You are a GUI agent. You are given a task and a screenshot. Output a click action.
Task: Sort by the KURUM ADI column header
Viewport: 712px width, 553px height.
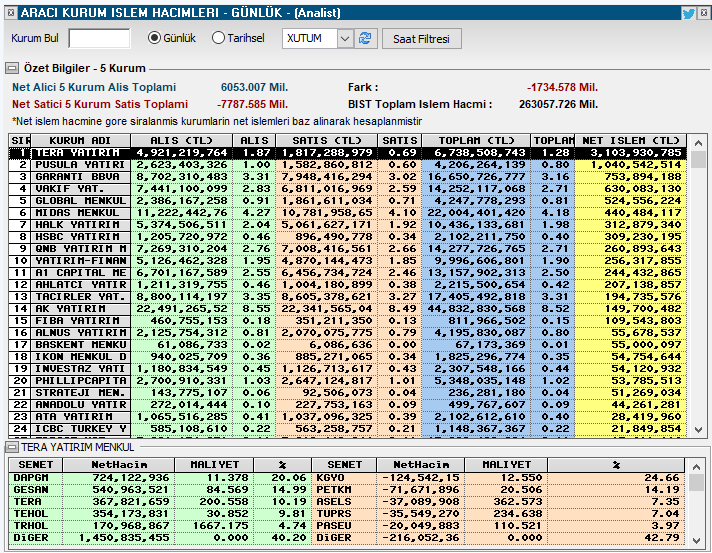pos(80,141)
